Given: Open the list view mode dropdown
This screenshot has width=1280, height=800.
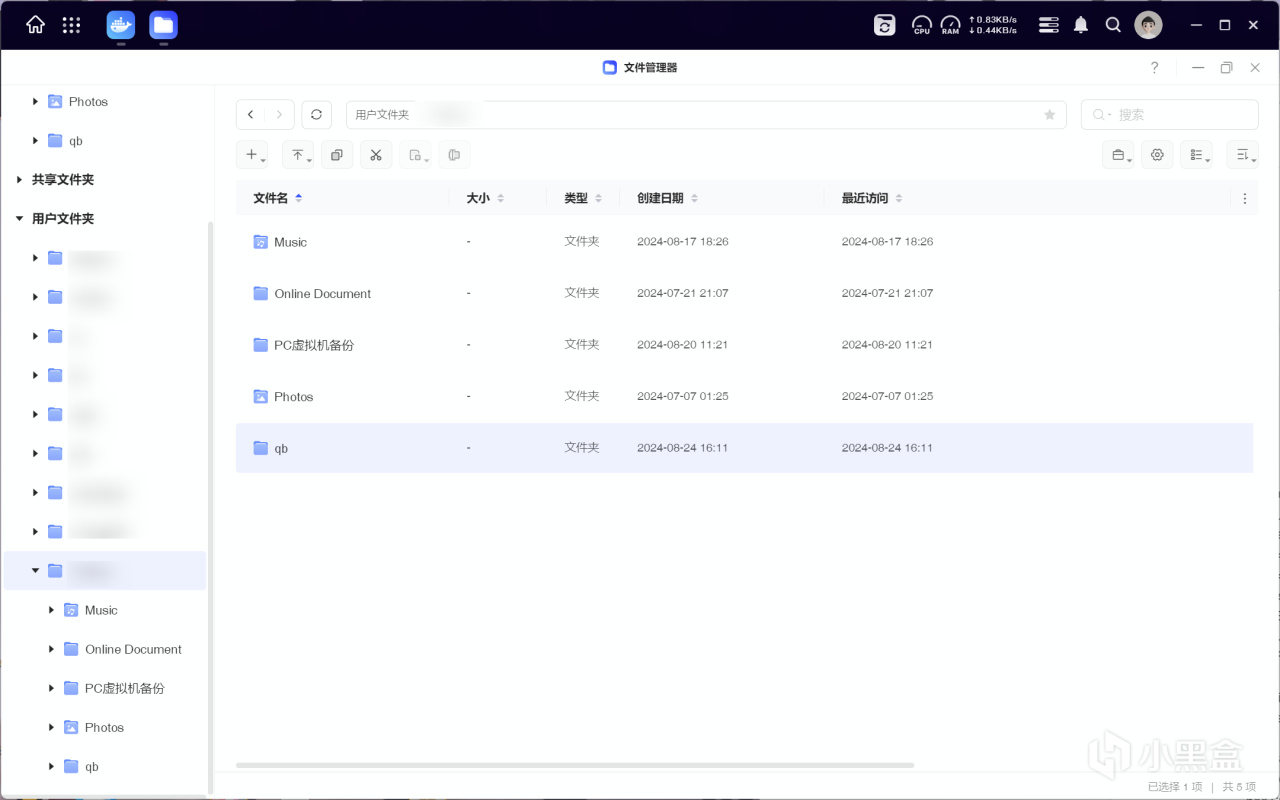Looking at the screenshot, I should (1197, 155).
